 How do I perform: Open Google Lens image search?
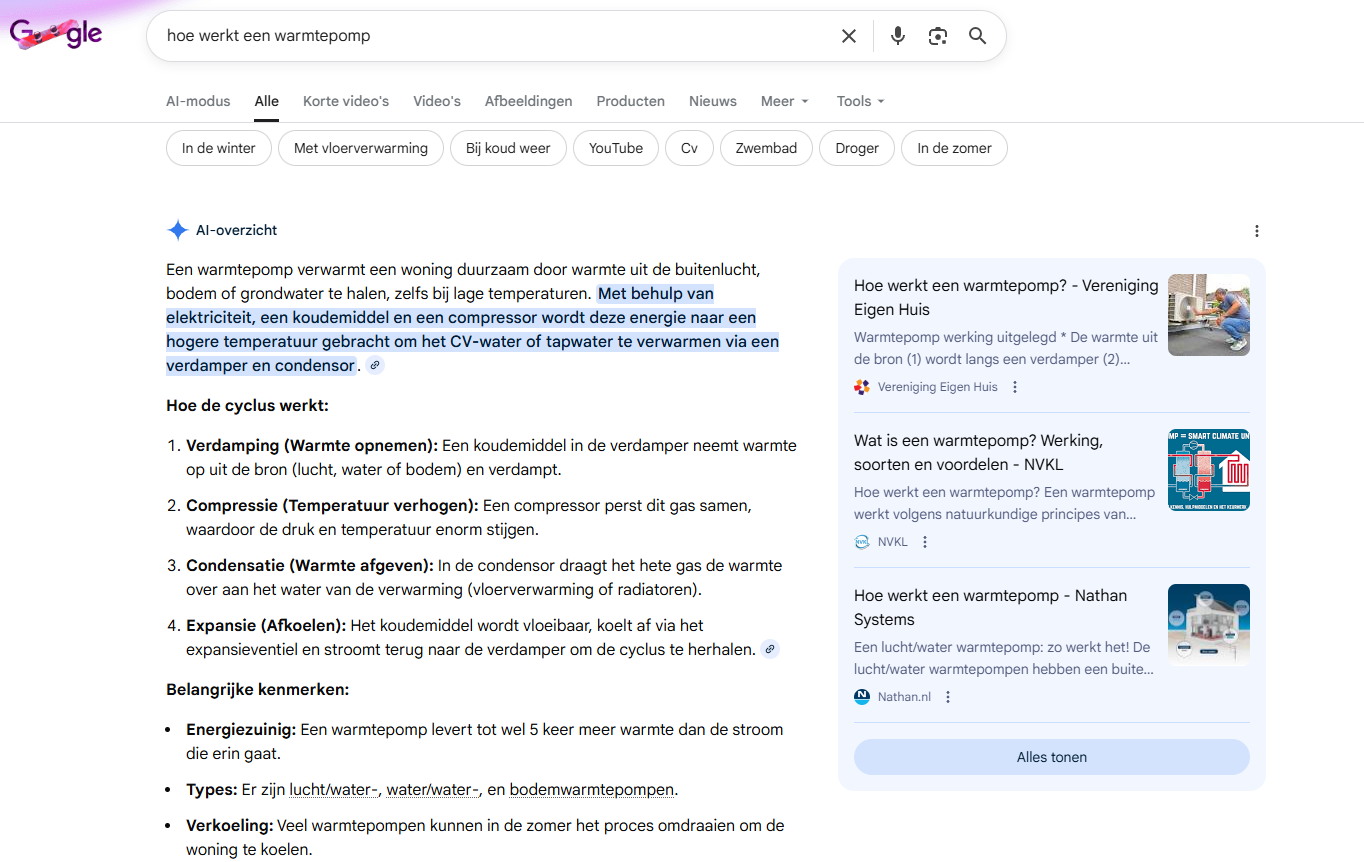click(938, 35)
